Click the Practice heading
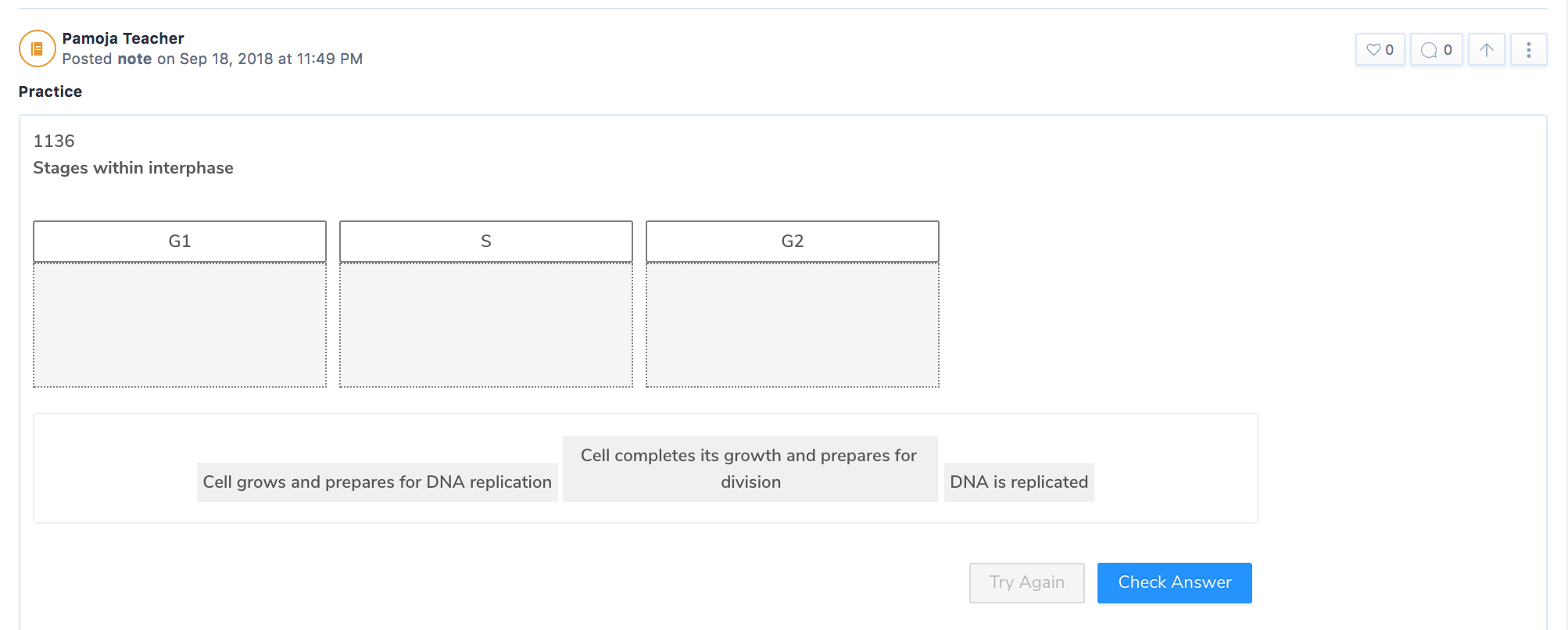The image size is (1568, 630). (51, 91)
